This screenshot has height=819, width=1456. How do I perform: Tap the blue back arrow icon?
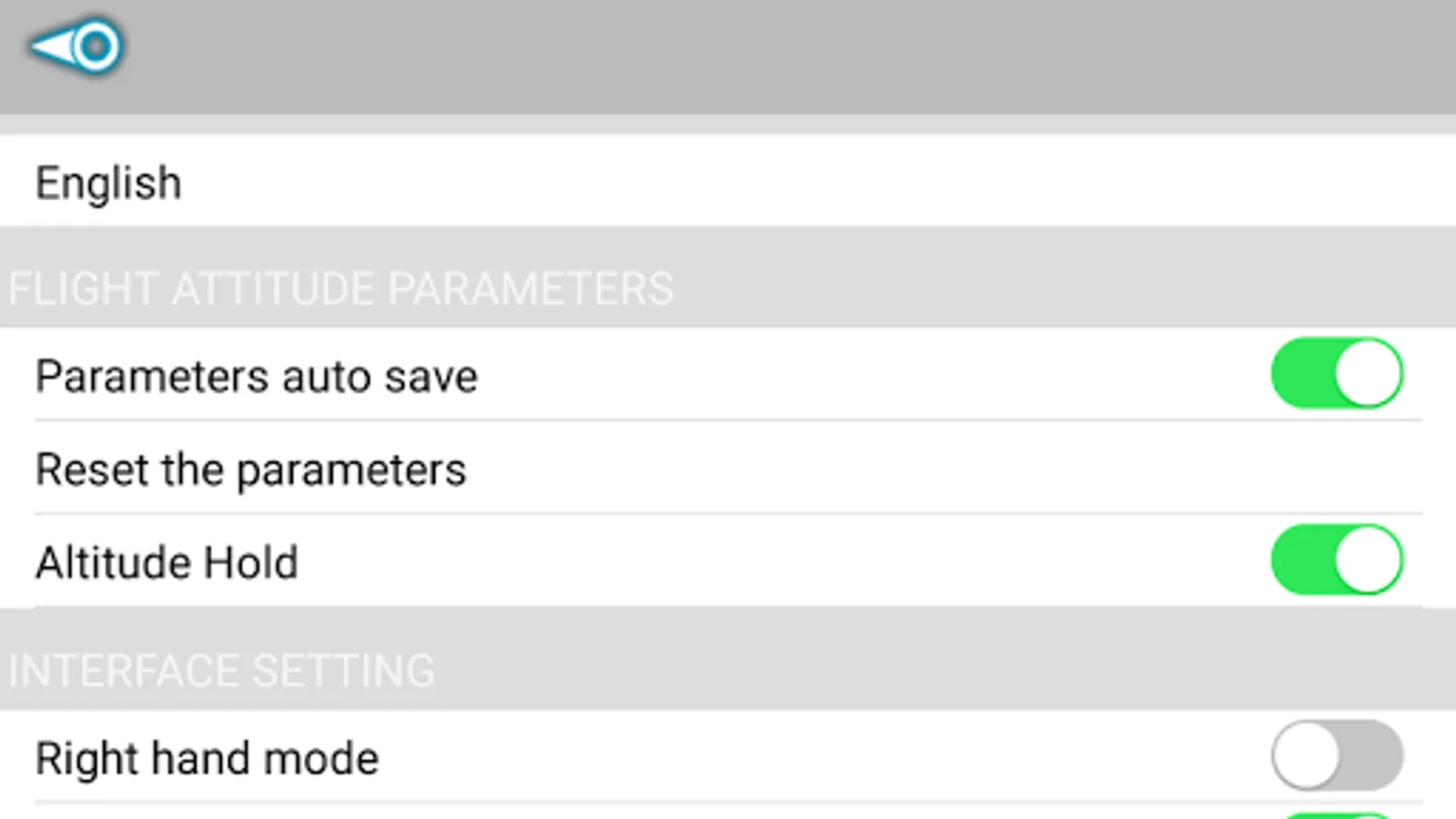point(76,45)
